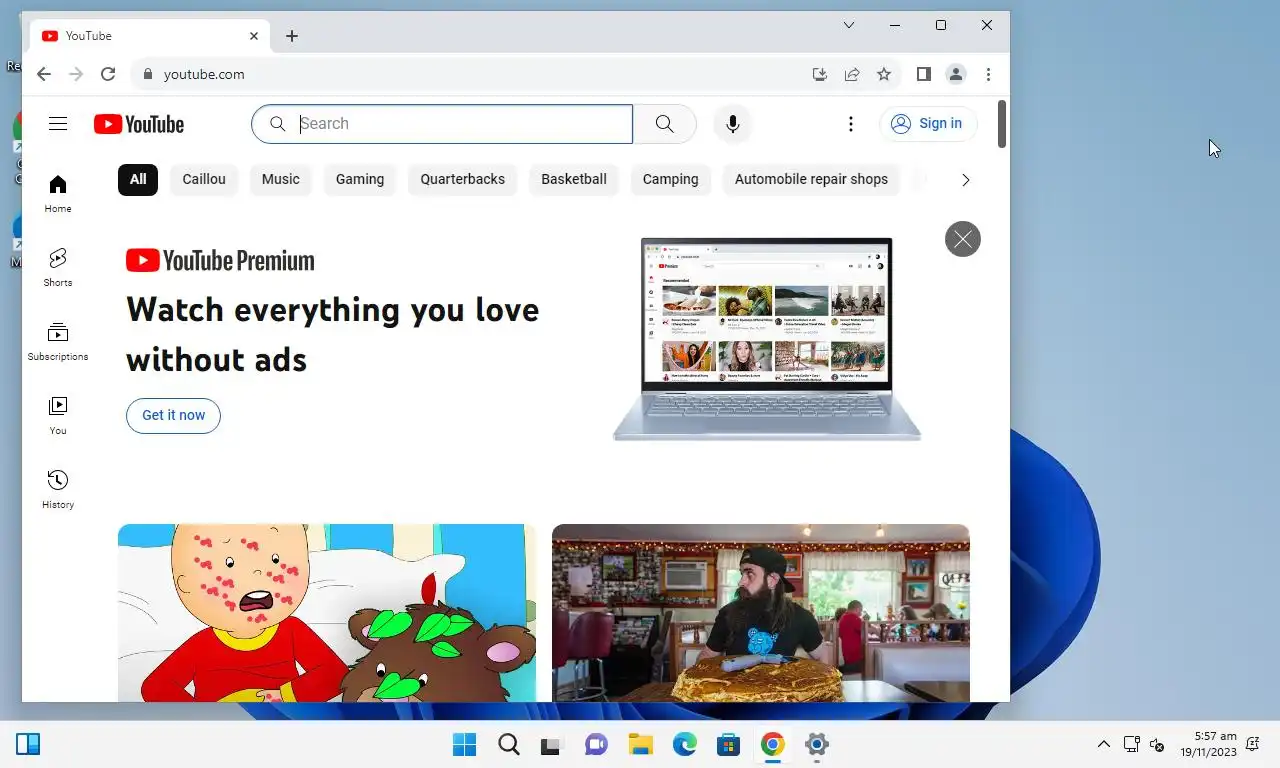This screenshot has height=768, width=1280.
Task: View site information lock icon
Action: click(x=148, y=74)
